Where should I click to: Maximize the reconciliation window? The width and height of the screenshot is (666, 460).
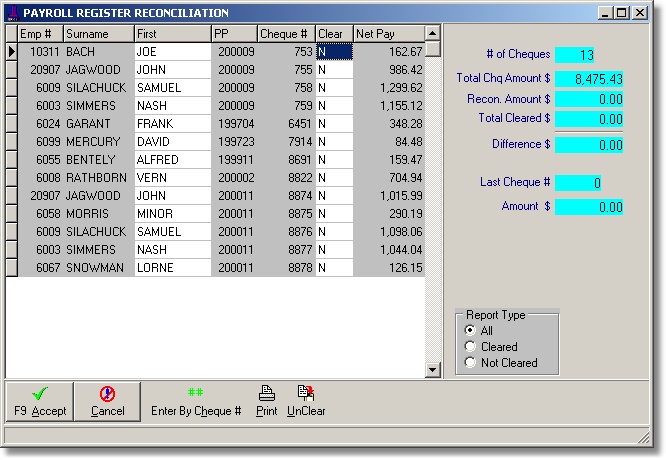tap(622, 13)
